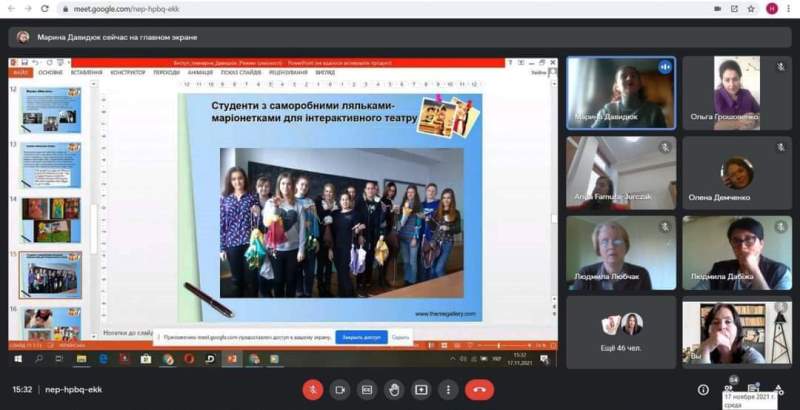Viewport: 800px width, 410px height.
Task: Open КОНСТРУКТОР tab in shared PowerPoint
Action: pos(128,73)
